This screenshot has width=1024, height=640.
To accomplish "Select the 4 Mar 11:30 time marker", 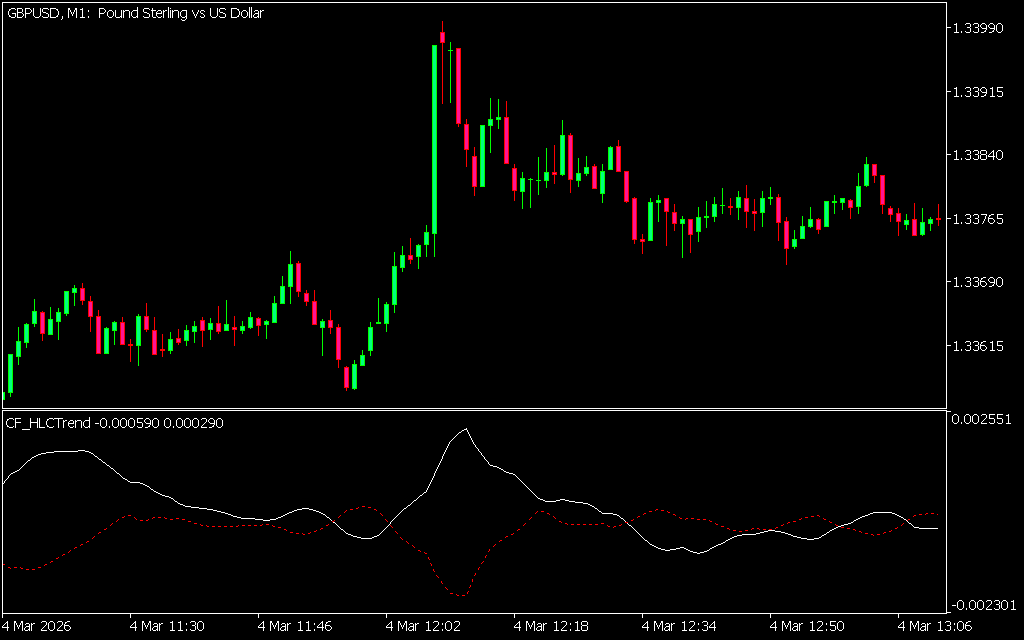I will [167, 626].
